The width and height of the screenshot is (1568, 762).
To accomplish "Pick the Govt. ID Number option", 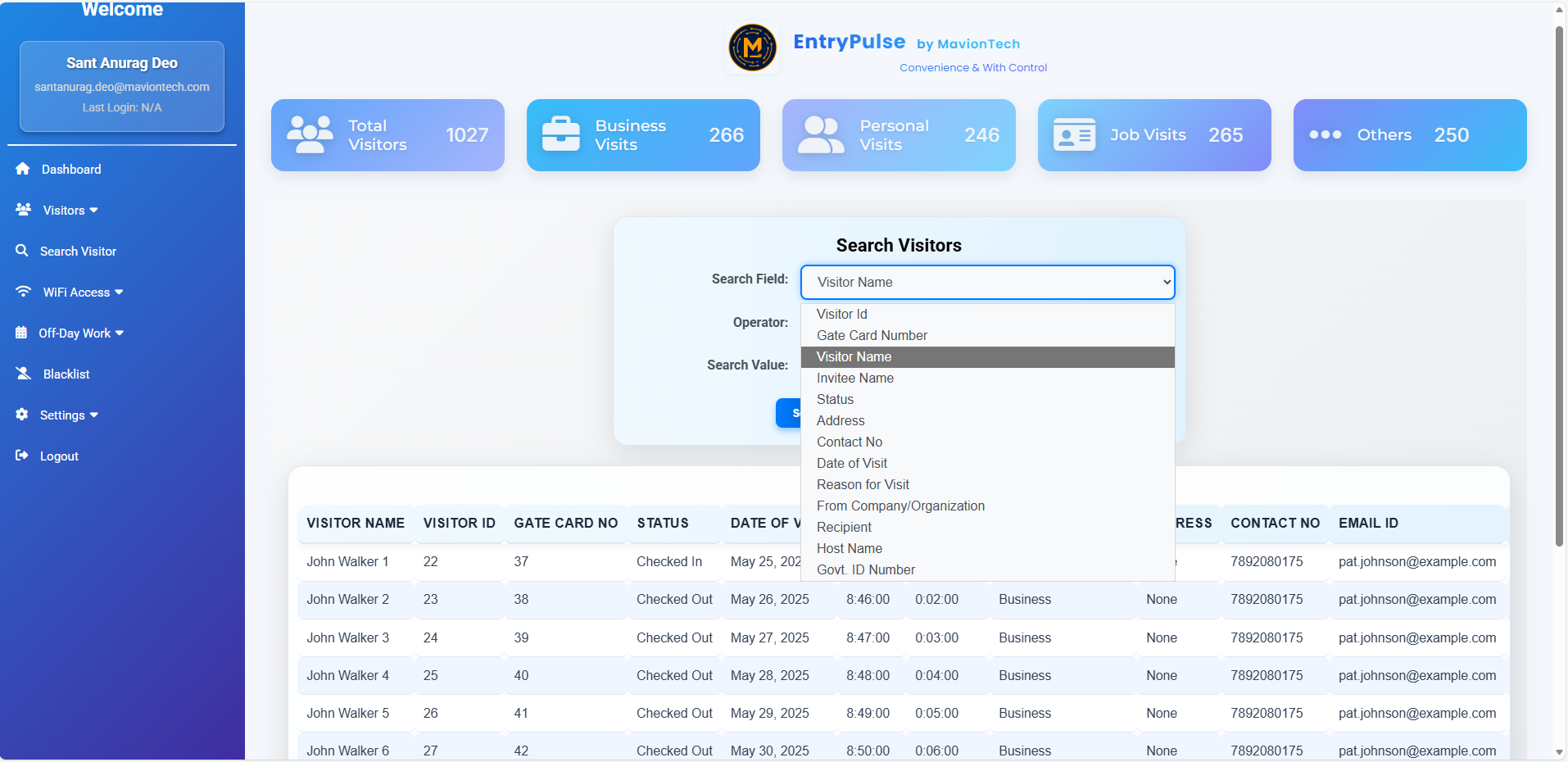I will (x=865, y=569).
